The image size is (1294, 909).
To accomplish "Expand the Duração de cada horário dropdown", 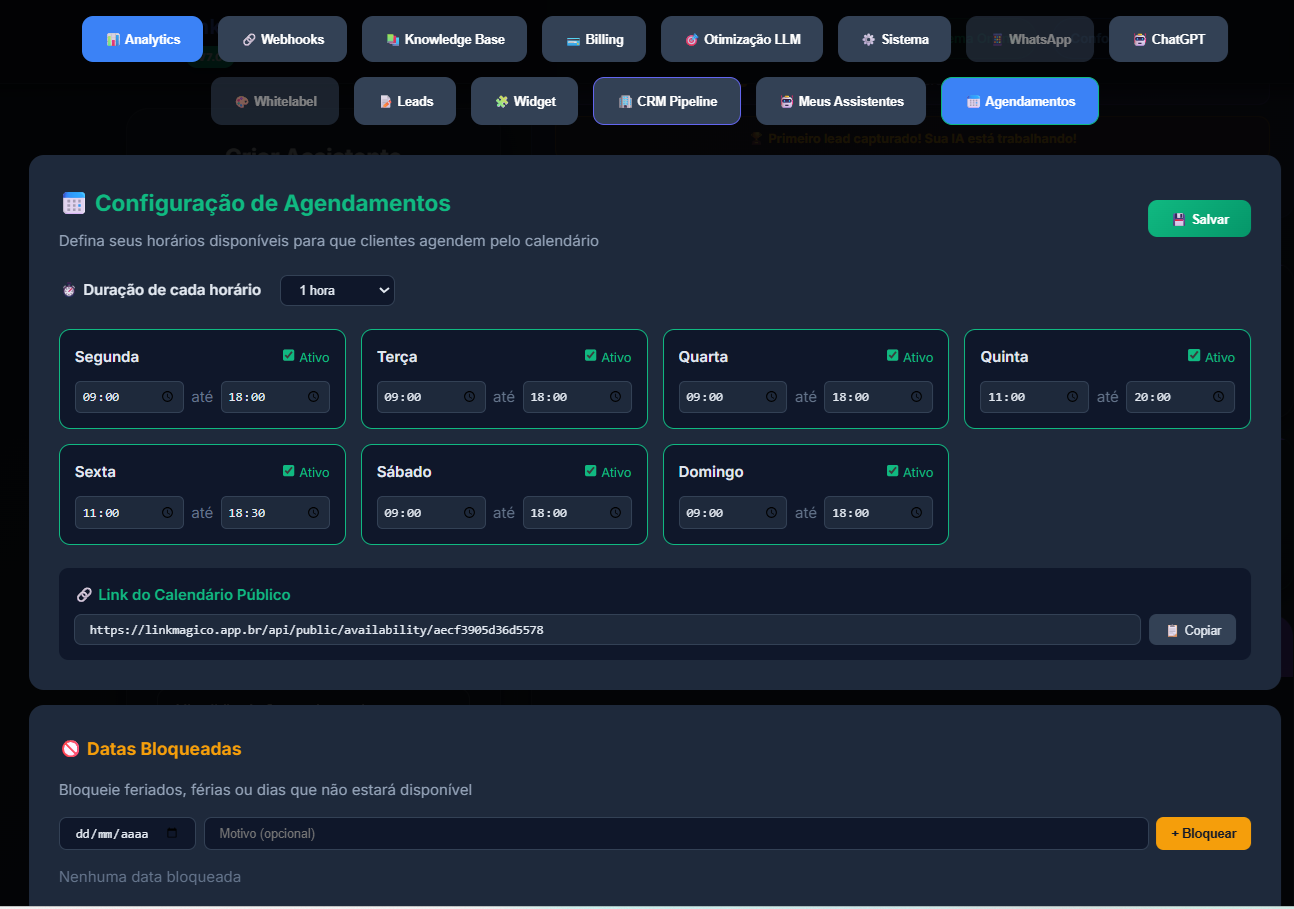I will (x=337, y=290).
